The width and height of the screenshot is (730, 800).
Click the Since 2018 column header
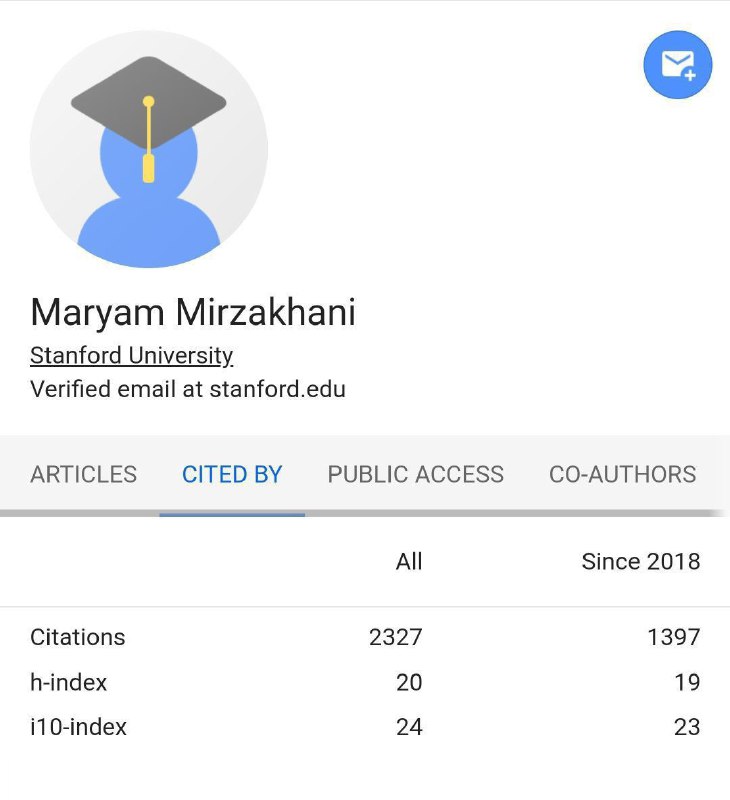point(641,562)
